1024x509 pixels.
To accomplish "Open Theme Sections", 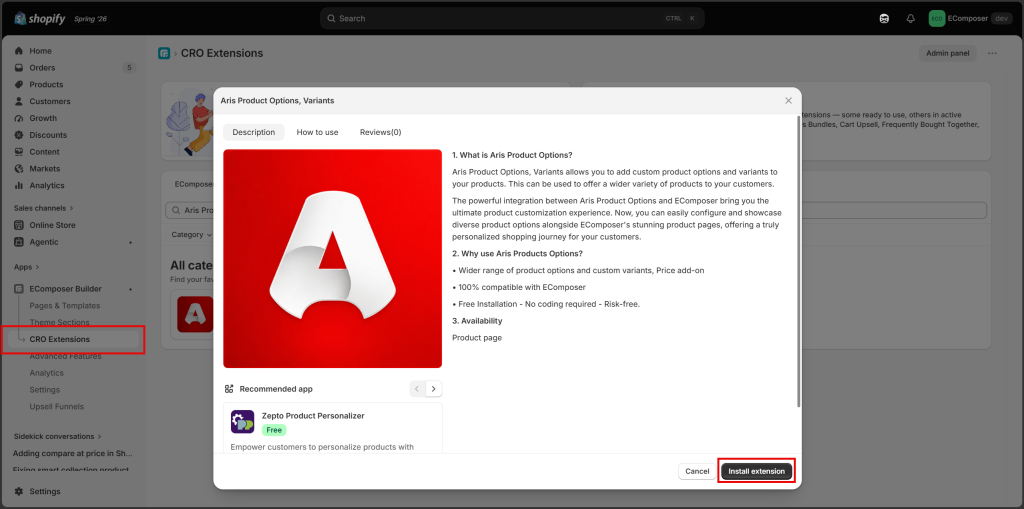I will [x=59, y=322].
